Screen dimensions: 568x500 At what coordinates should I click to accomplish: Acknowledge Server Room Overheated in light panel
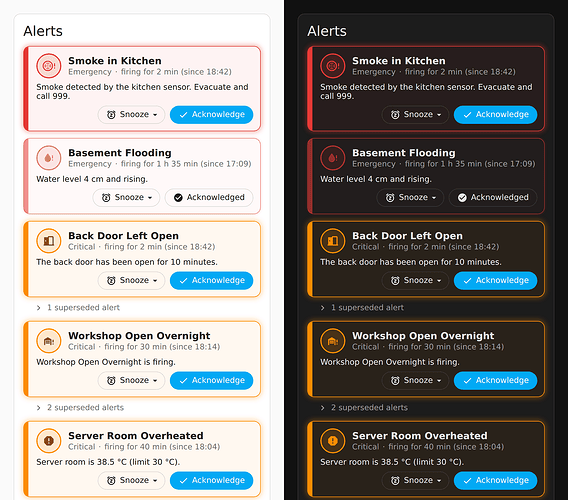coord(212,480)
